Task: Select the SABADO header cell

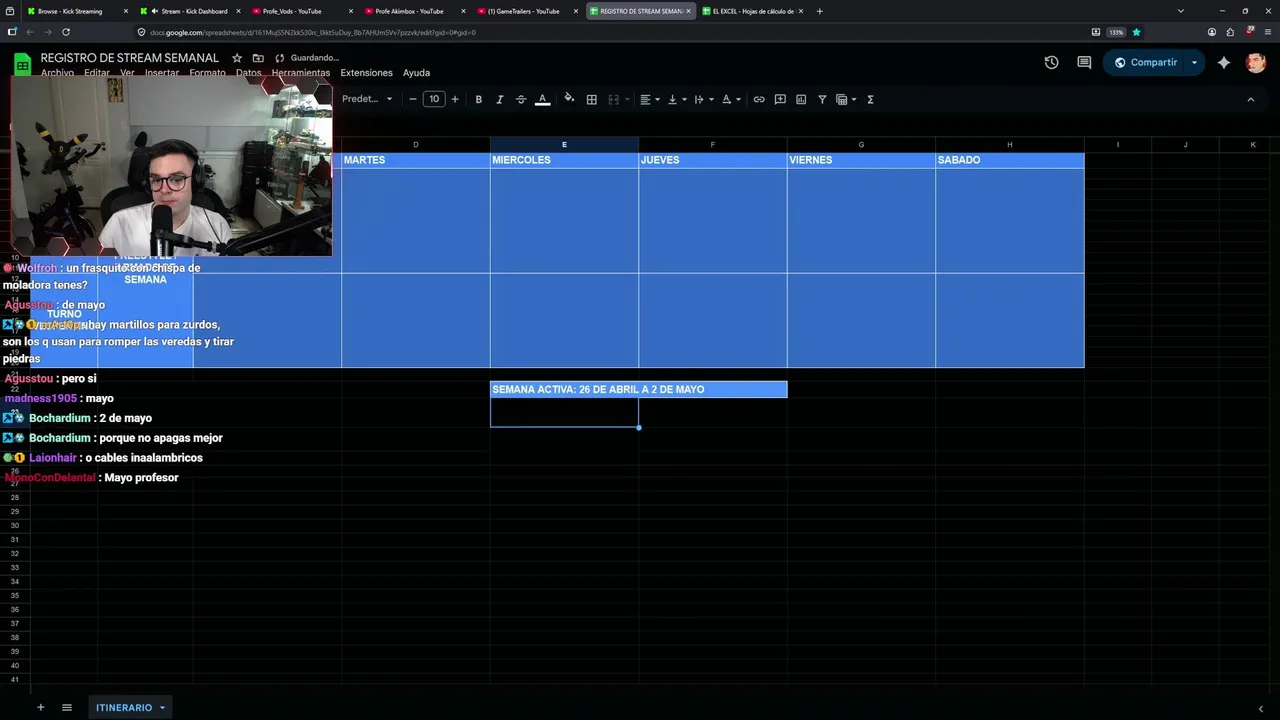Action: (x=1010, y=160)
